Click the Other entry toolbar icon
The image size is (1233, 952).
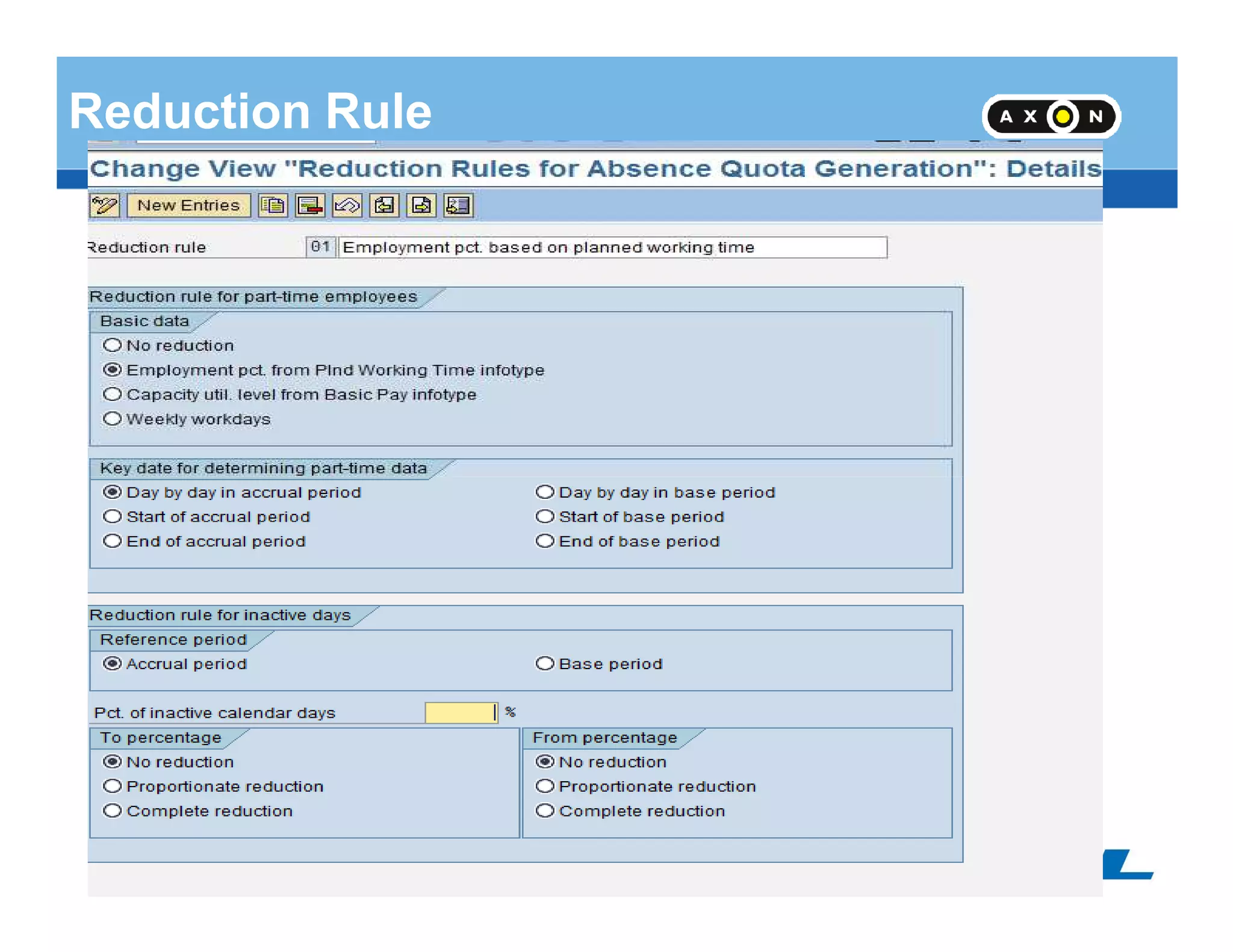click(x=458, y=205)
